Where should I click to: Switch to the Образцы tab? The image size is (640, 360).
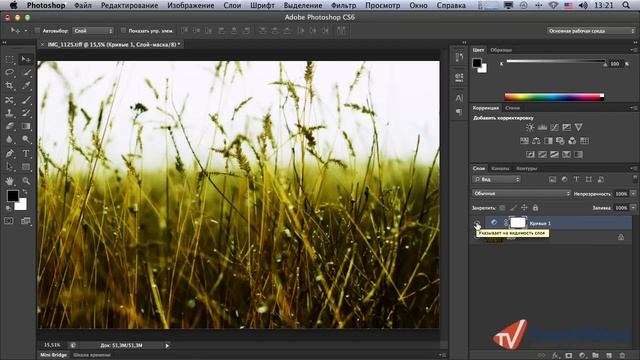tap(501, 50)
